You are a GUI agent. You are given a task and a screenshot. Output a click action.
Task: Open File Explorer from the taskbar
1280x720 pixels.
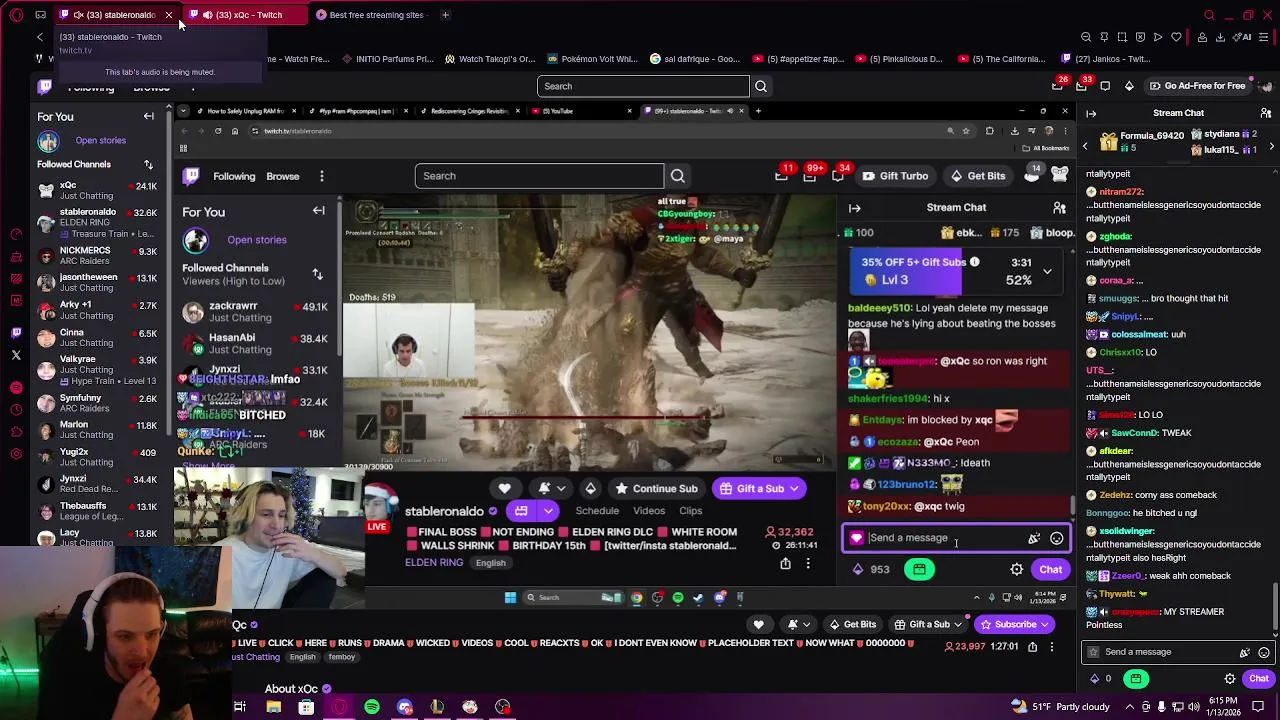coord(273,707)
